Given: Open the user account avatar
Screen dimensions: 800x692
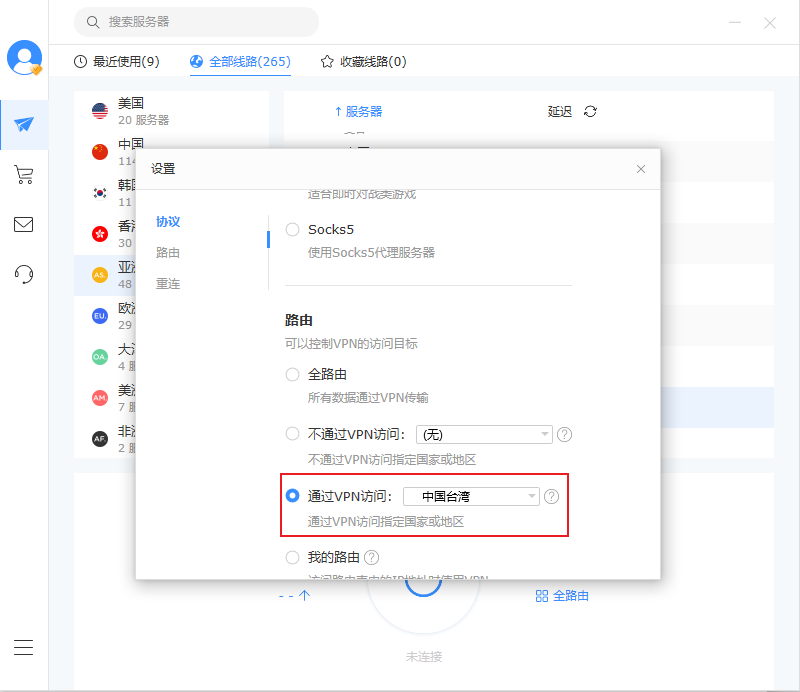Looking at the screenshot, I should 24,58.
